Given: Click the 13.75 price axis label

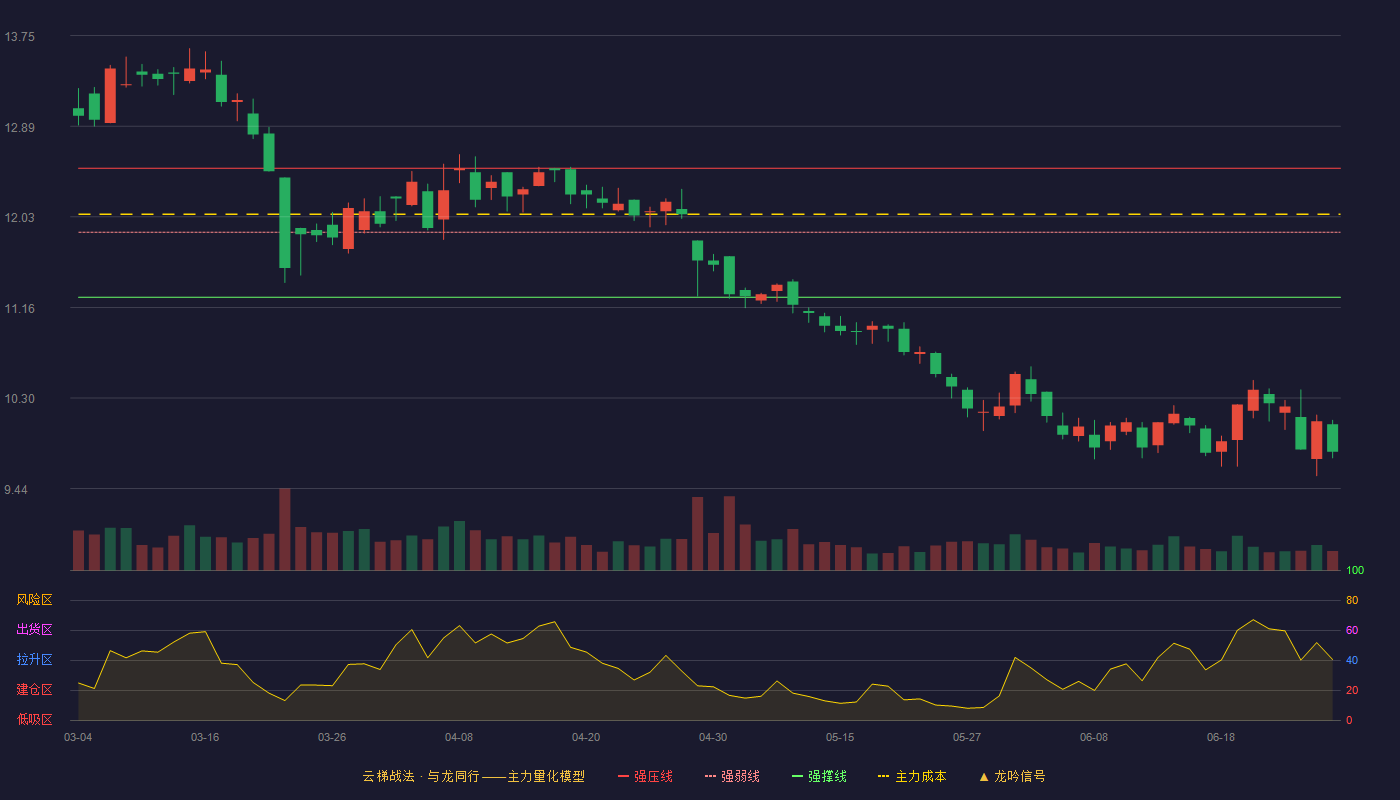Looking at the screenshot, I should [19, 37].
